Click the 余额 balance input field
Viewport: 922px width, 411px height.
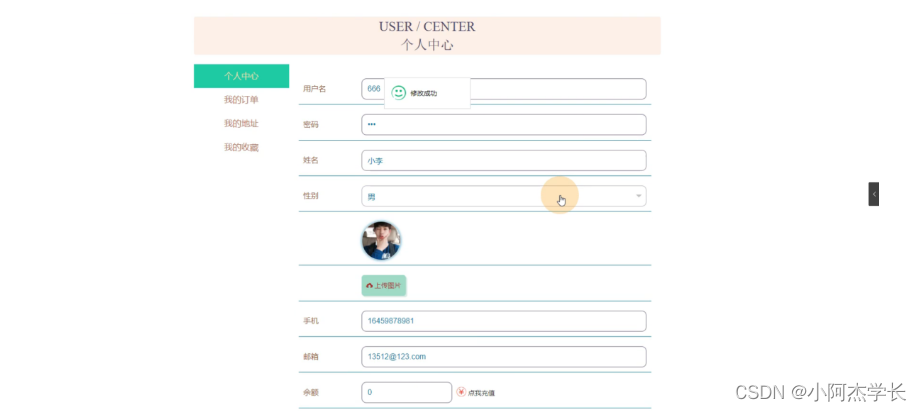406,392
